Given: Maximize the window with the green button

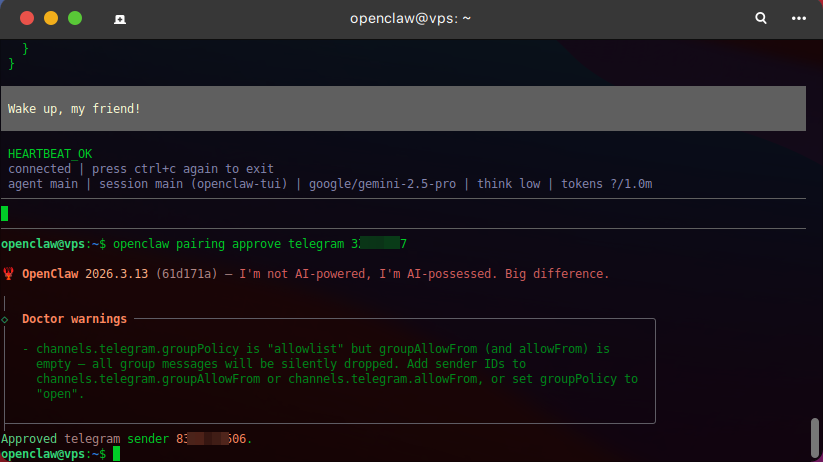Looking at the screenshot, I should tap(74, 18).
